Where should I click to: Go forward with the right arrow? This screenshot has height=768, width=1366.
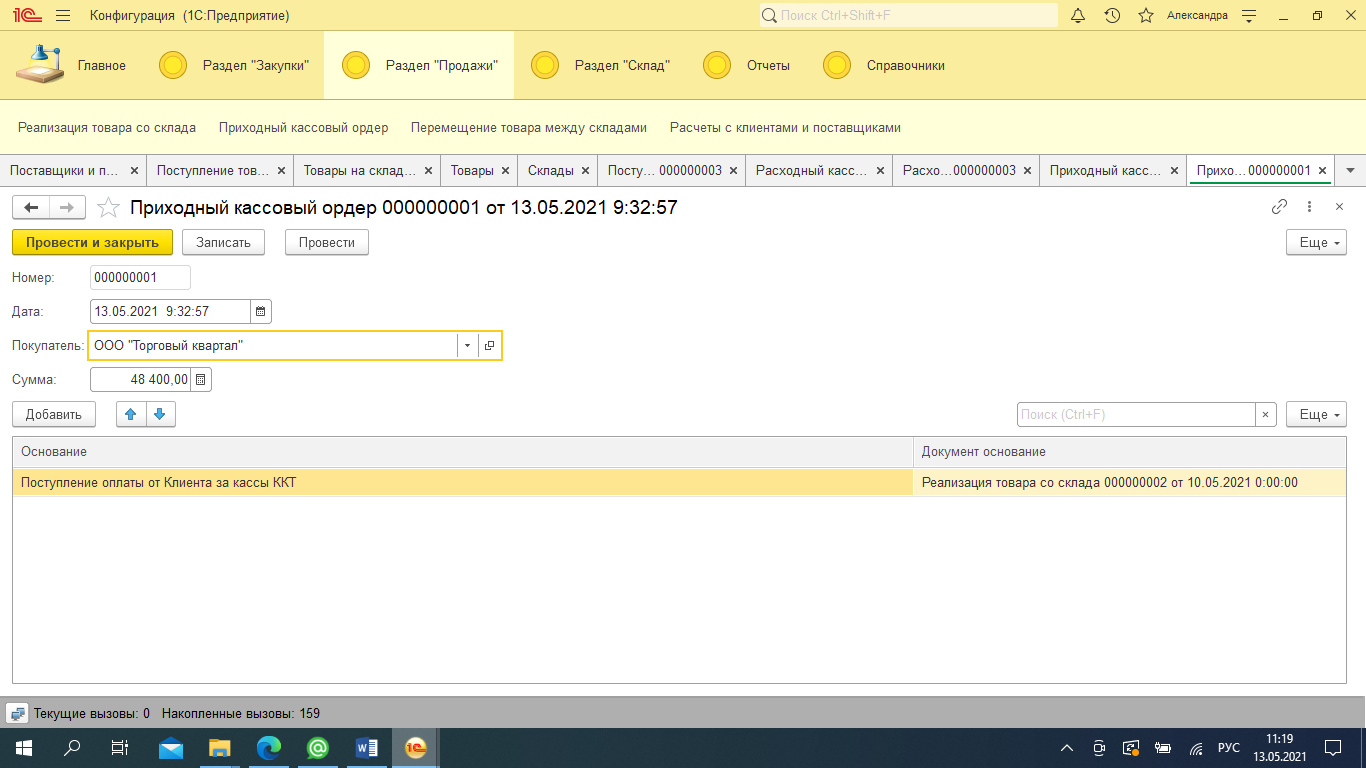(67, 207)
